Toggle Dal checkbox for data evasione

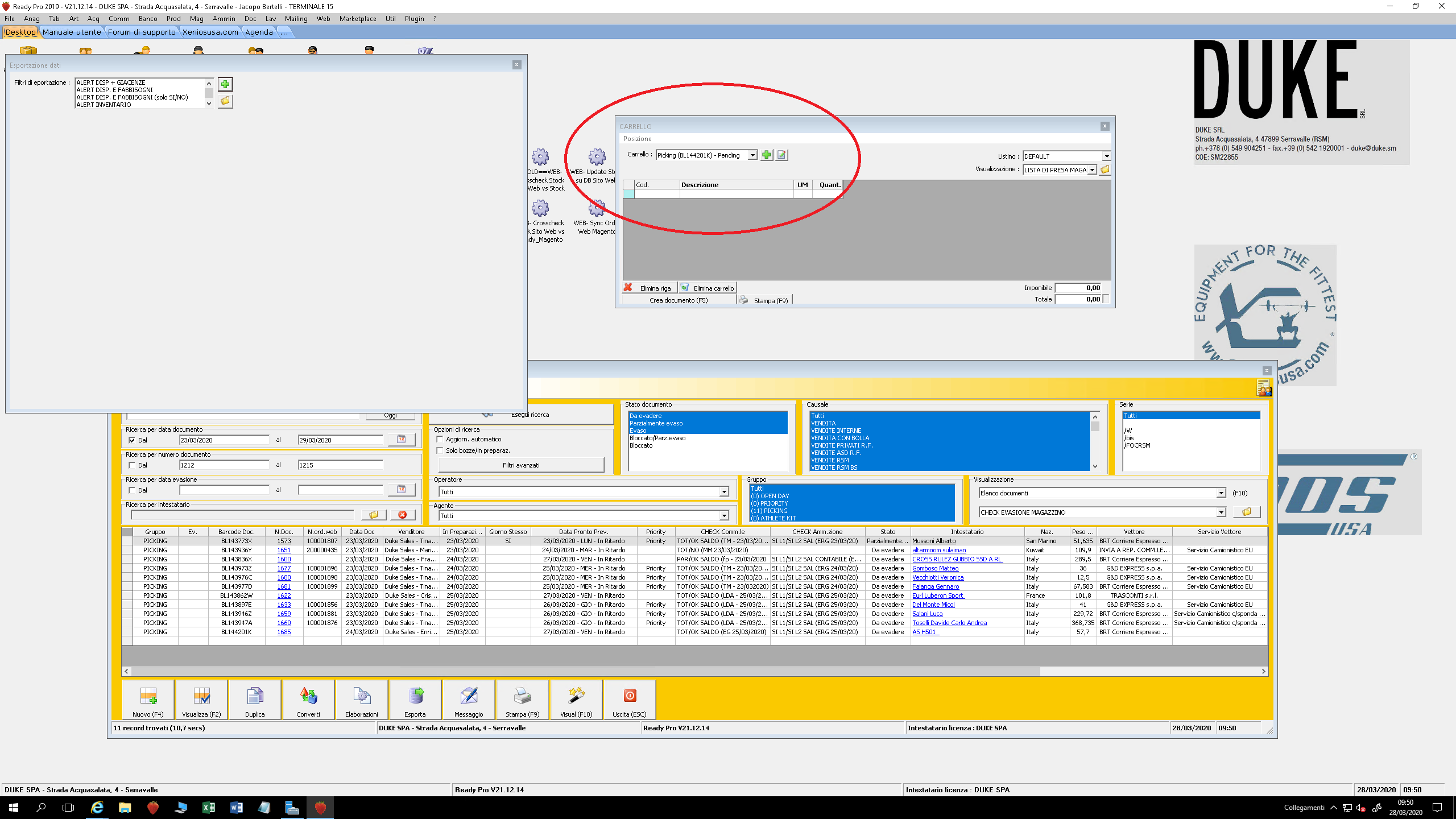132,490
